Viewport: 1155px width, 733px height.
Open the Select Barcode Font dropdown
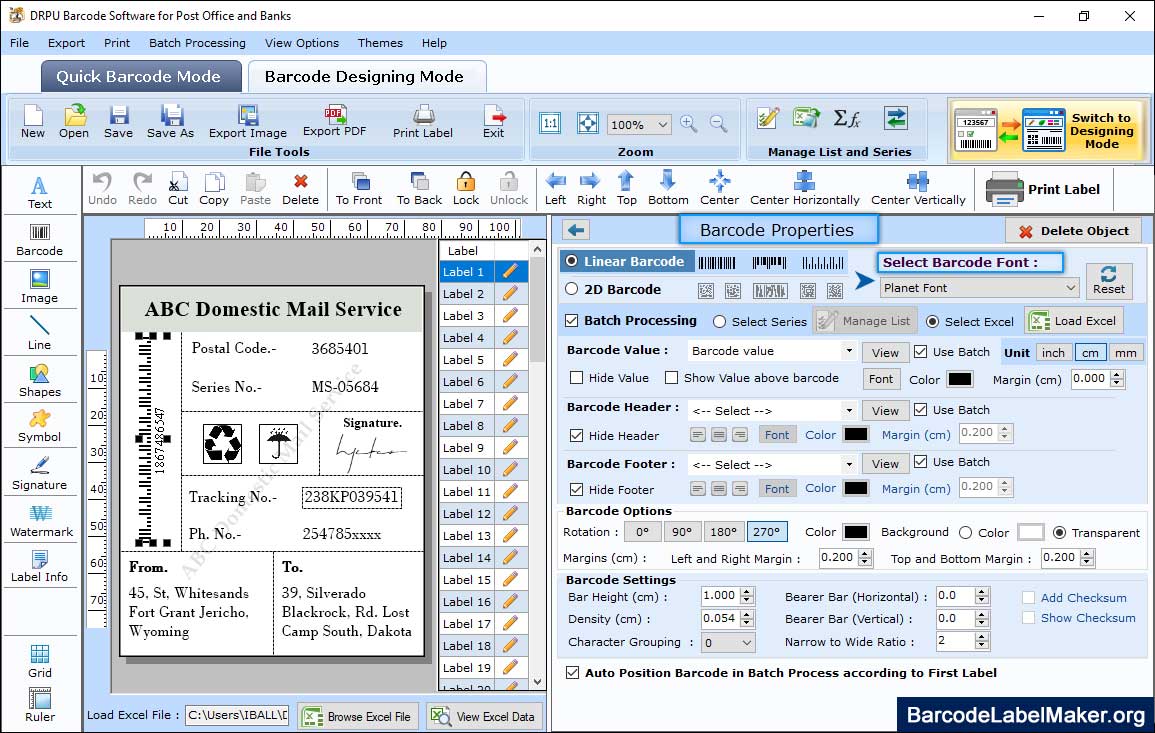coord(980,288)
